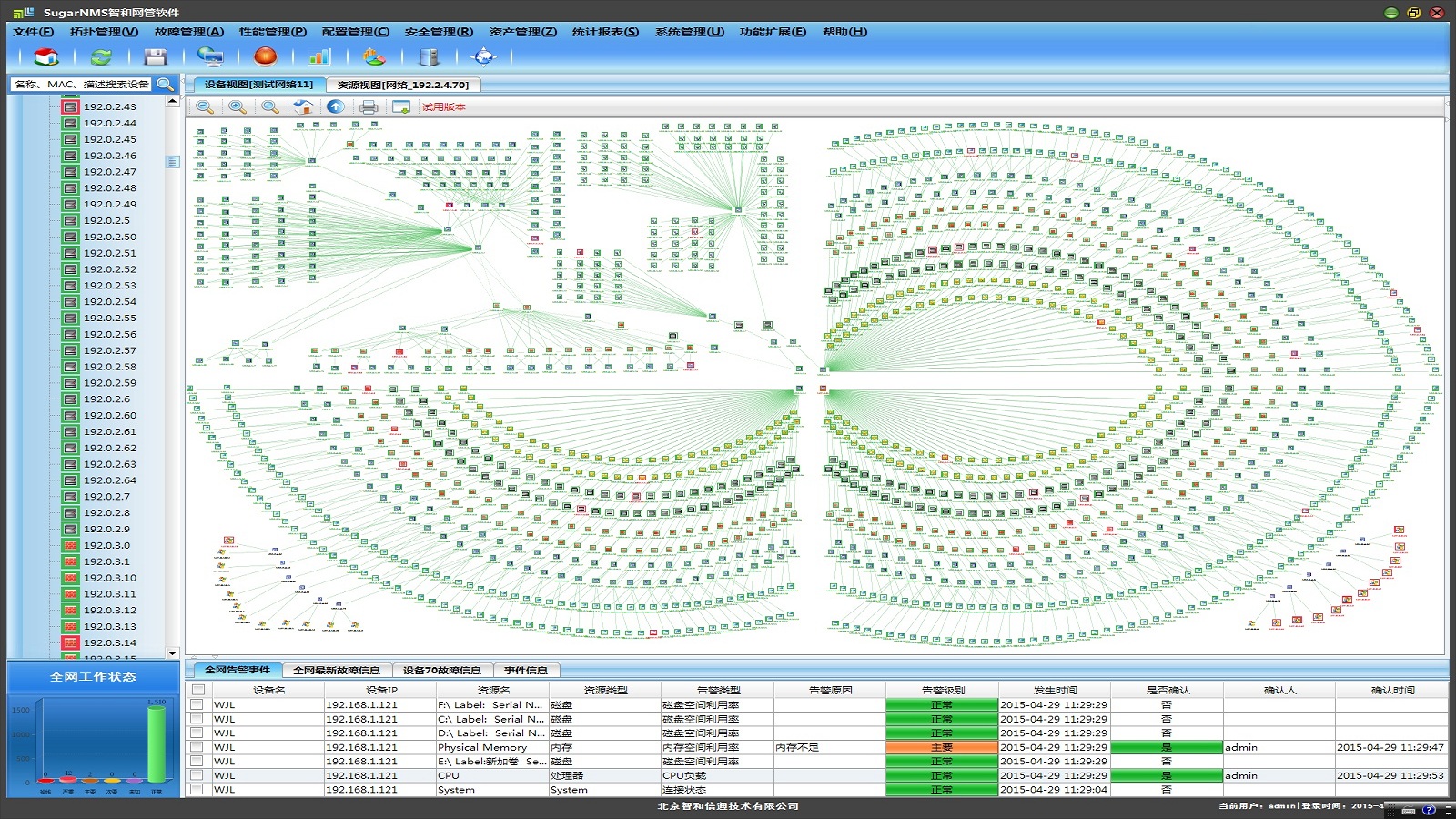Open the 资产管理(Z) menu
The image size is (1456, 819).
pyautogui.click(x=523, y=32)
